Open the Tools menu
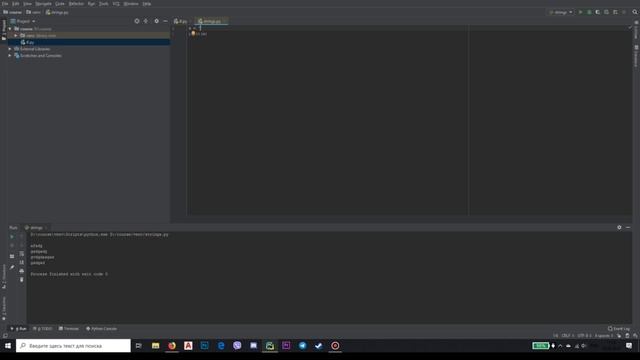The height and width of the screenshot is (360, 640). [x=104, y=4]
